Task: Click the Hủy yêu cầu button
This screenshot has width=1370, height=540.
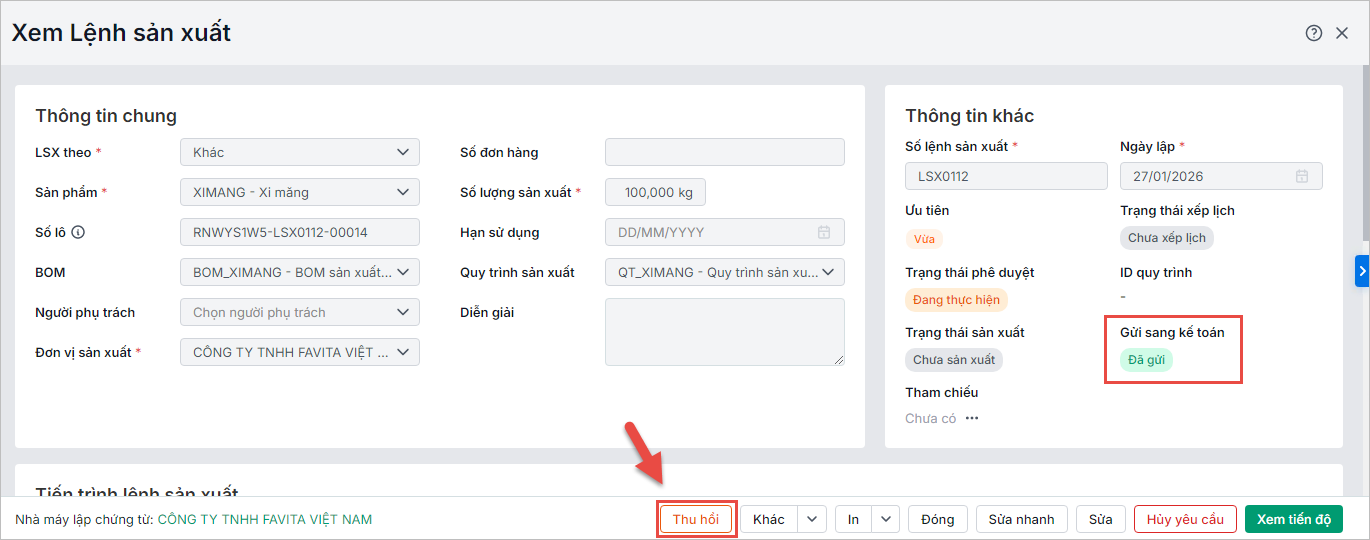Action: pos(1185,519)
